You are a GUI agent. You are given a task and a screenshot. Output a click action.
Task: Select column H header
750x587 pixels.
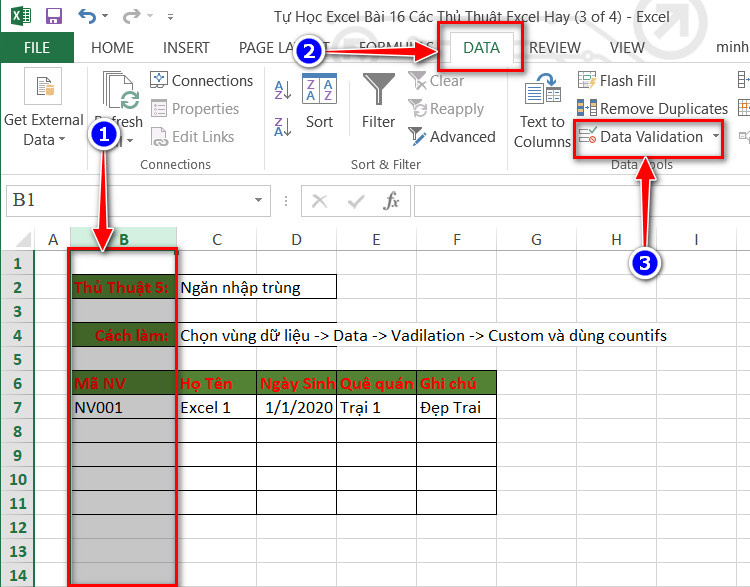(617, 239)
